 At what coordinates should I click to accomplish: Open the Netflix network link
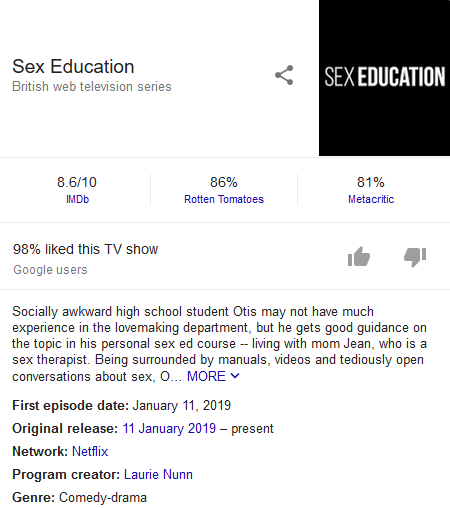[x=90, y=451]
